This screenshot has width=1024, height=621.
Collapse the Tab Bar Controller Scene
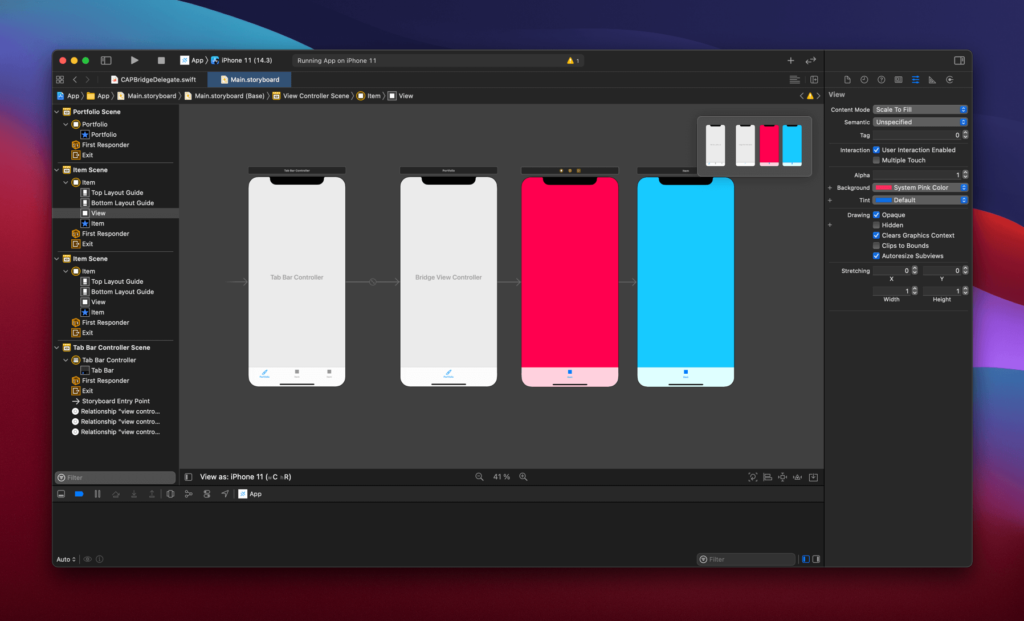58,347
